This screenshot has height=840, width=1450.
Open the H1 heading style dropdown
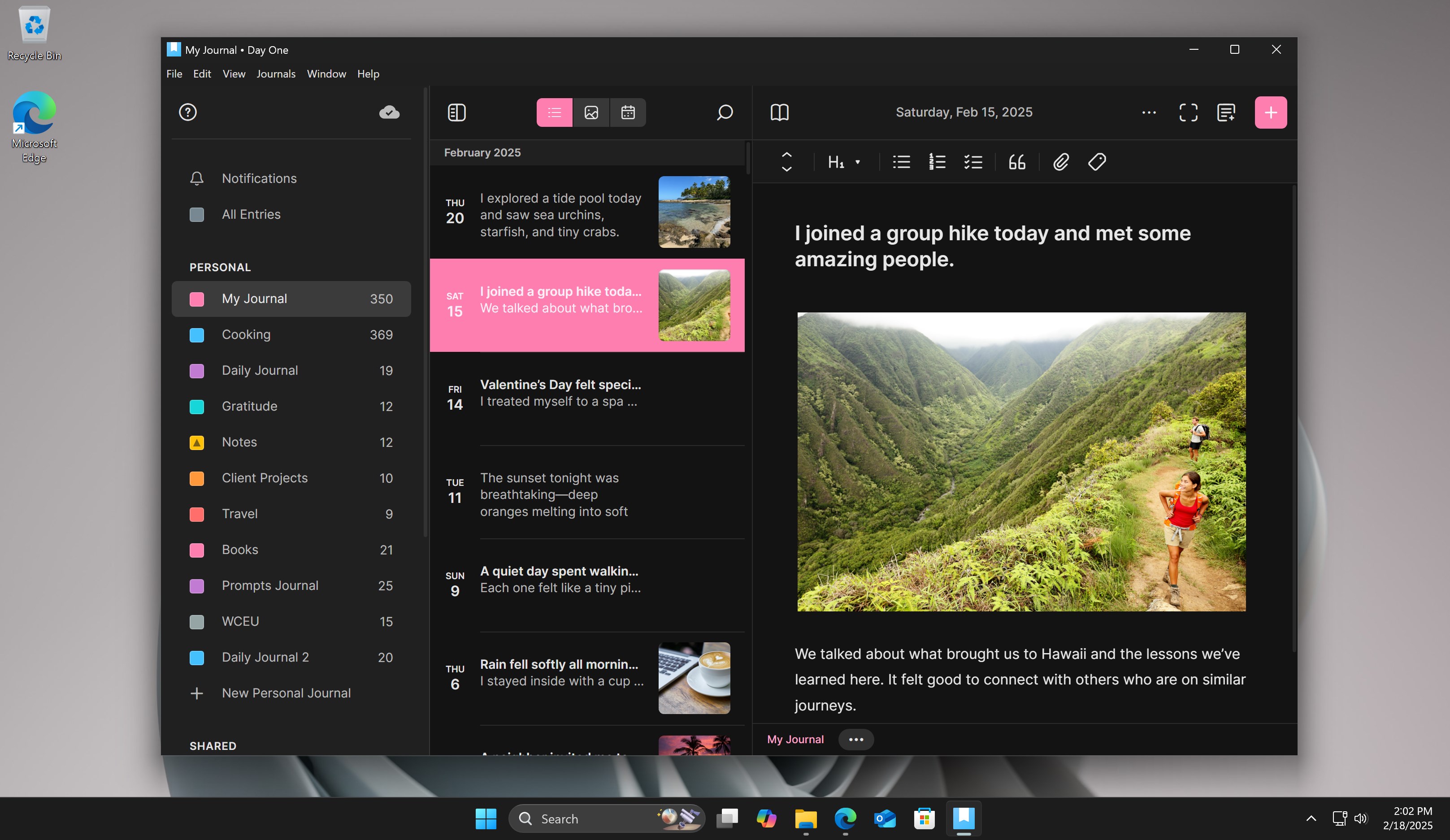tap(843, 162)
